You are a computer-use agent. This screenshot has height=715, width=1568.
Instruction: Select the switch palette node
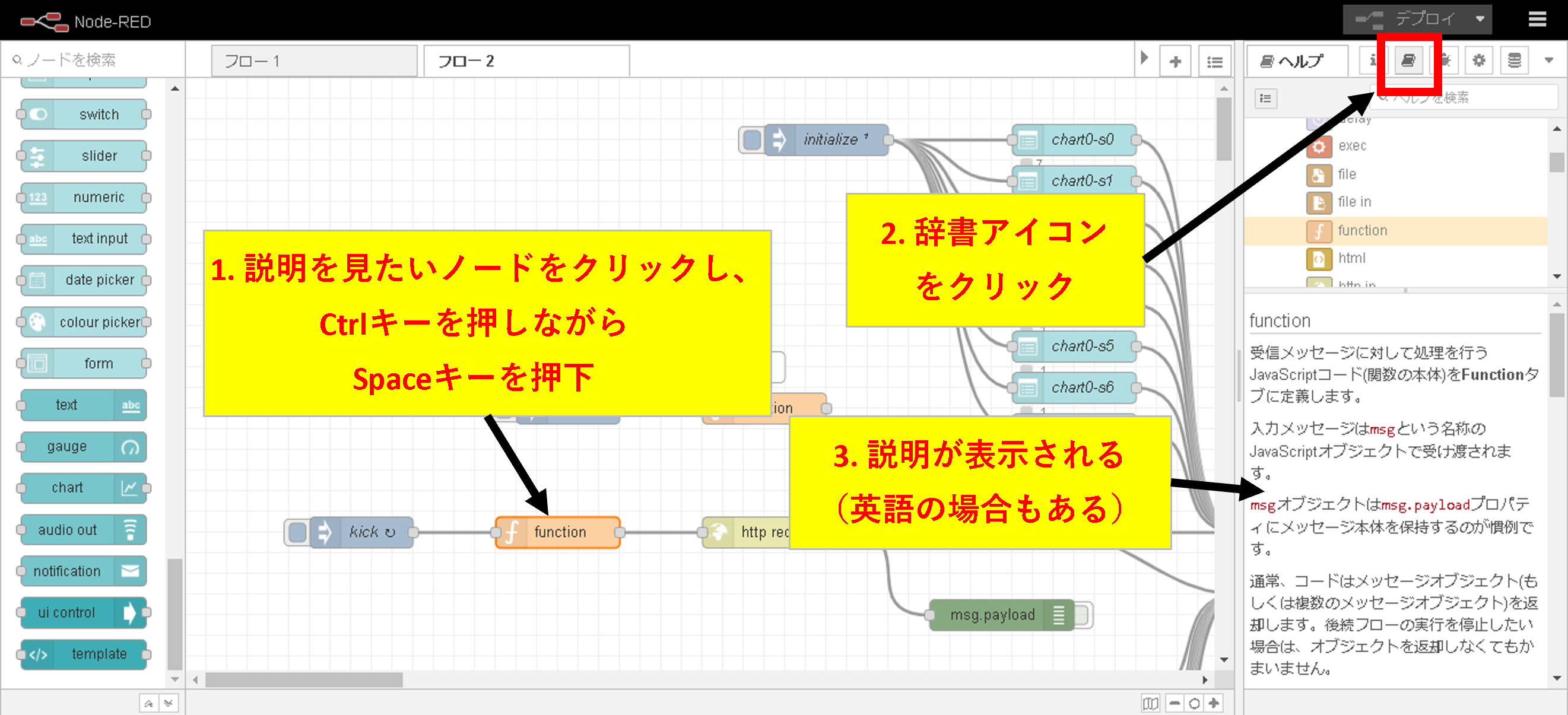pos(84,115)
